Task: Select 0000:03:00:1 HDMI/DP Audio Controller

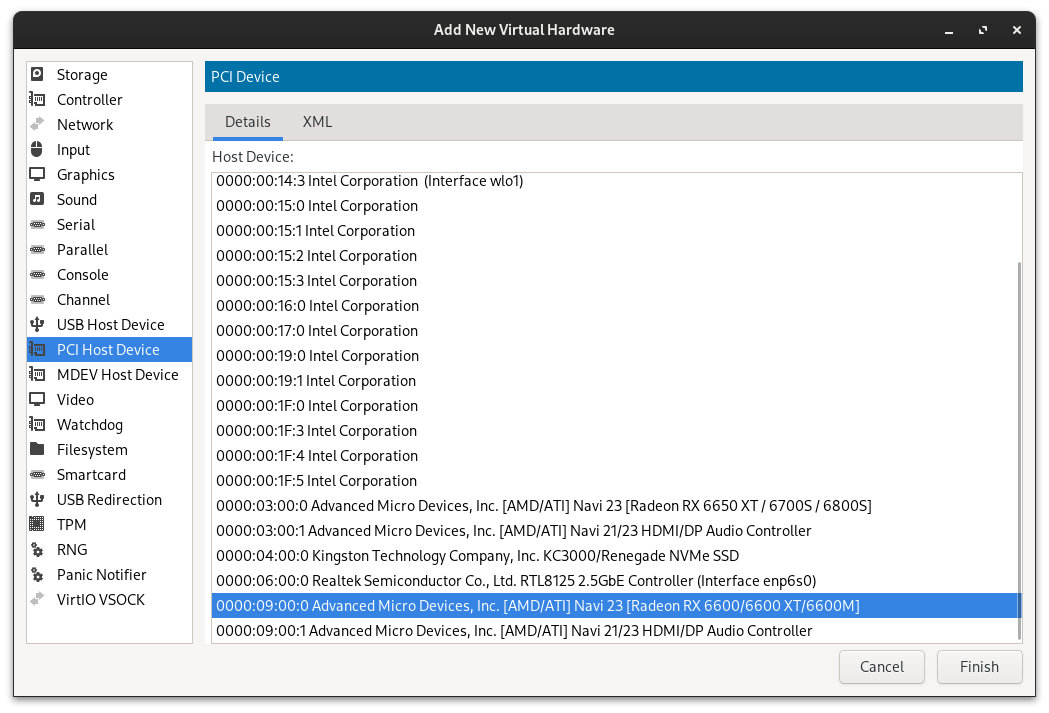Action: [x=615, y=531]
